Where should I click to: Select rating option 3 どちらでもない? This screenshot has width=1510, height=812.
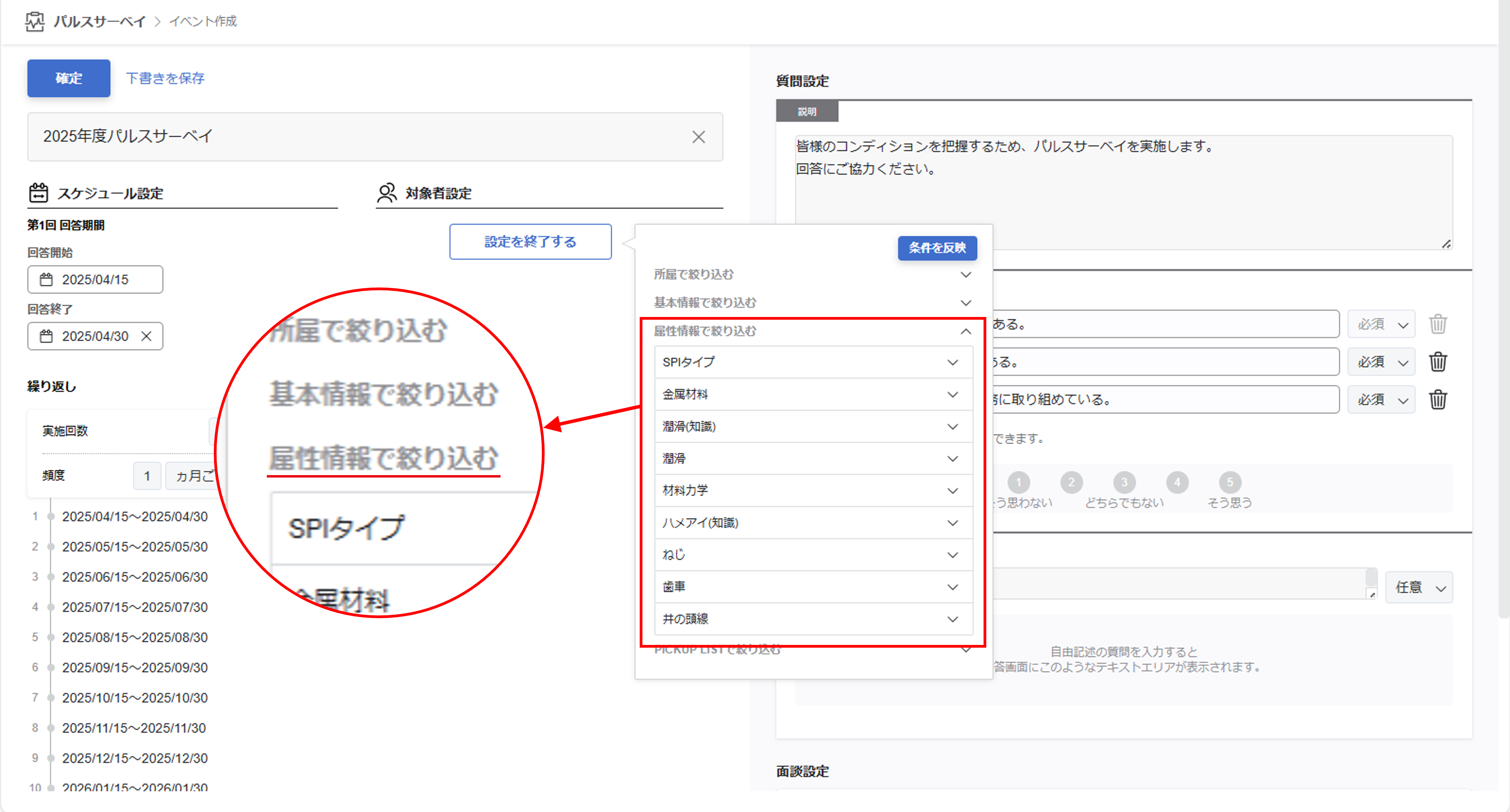[x=1124, y=482]
